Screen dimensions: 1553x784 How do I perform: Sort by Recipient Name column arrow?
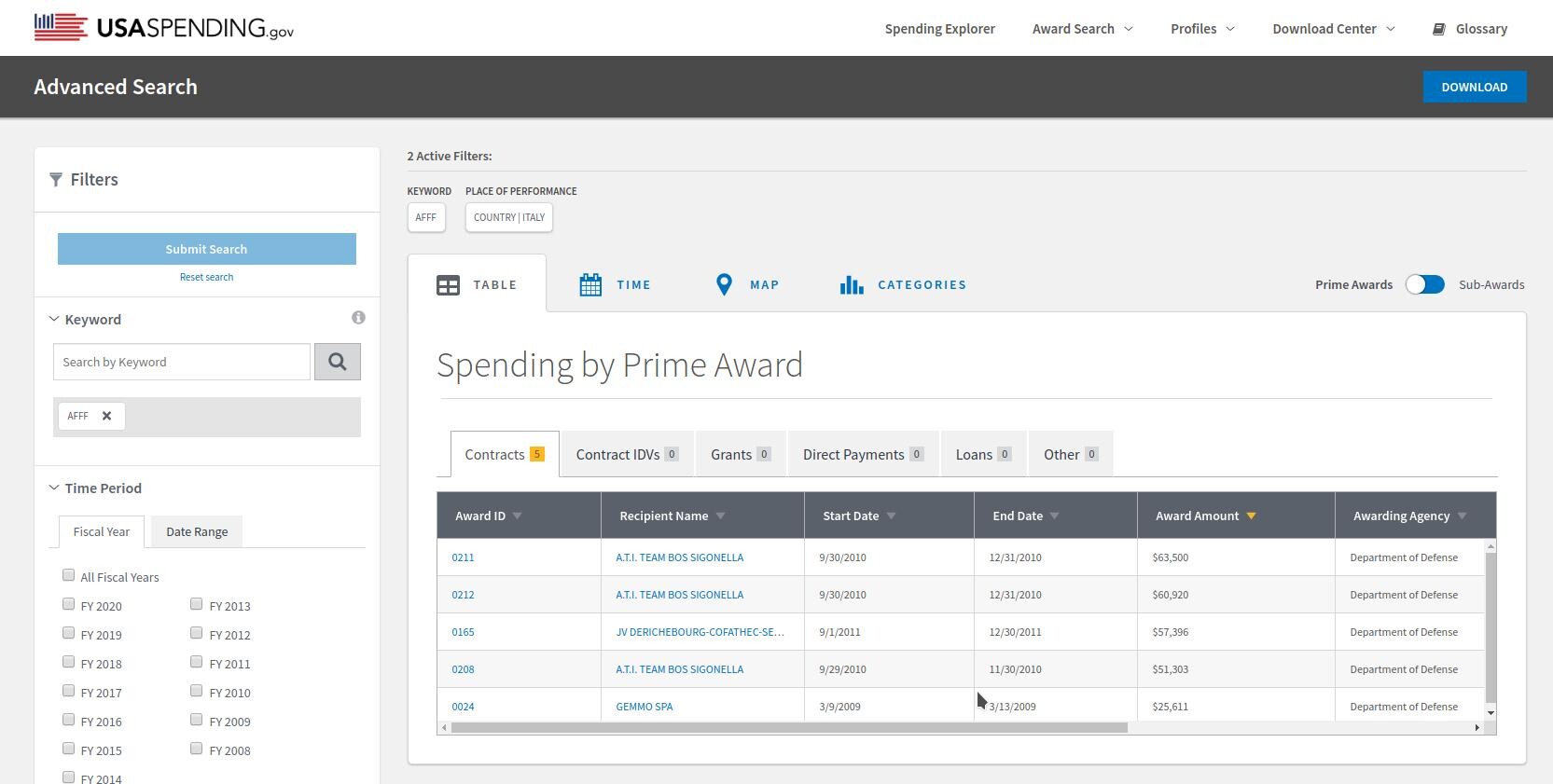click(720, 516)
